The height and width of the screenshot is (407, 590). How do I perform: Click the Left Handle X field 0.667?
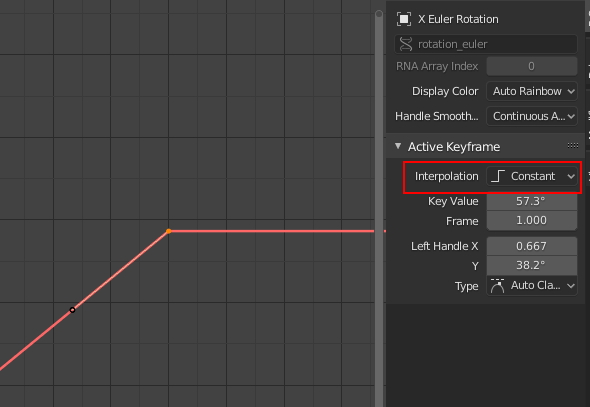click(x=532, y=246)
